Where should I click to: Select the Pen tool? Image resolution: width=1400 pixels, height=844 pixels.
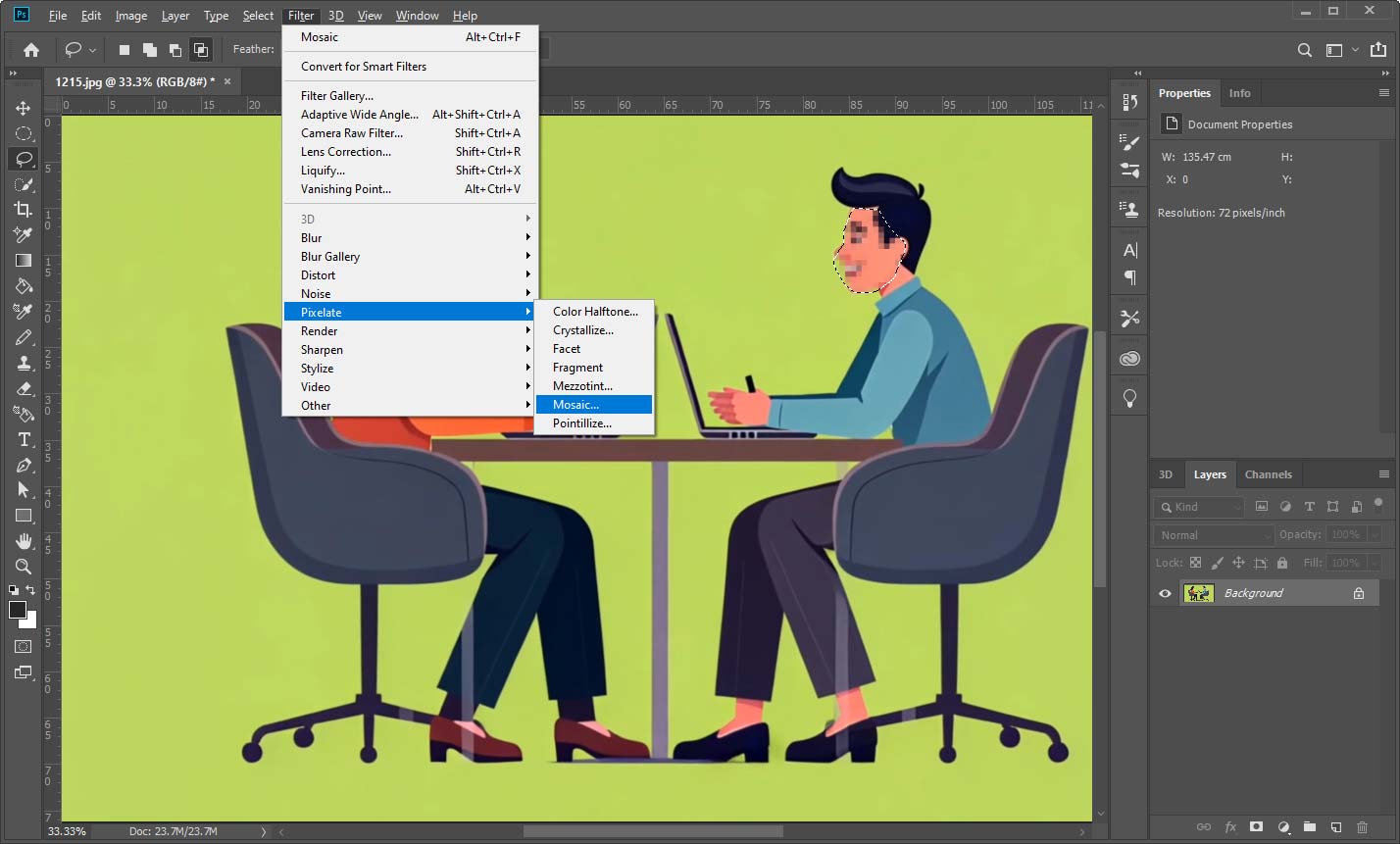pyautogui.click(x=25, y=466)
